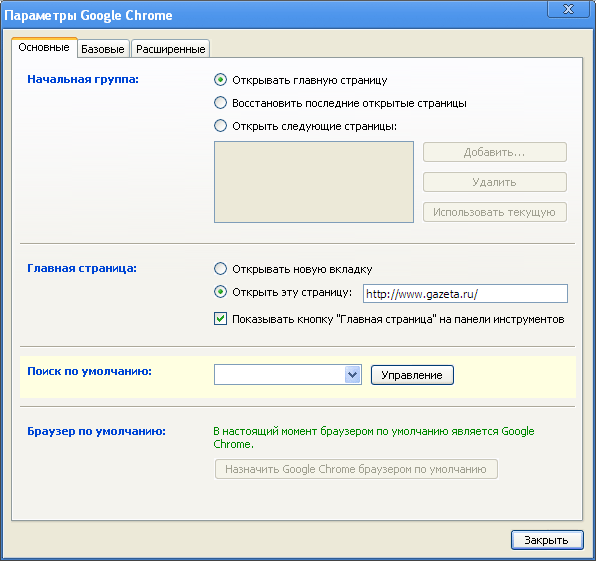
Task: Click 'Использовать текущую' button
Action: point(495,212)
